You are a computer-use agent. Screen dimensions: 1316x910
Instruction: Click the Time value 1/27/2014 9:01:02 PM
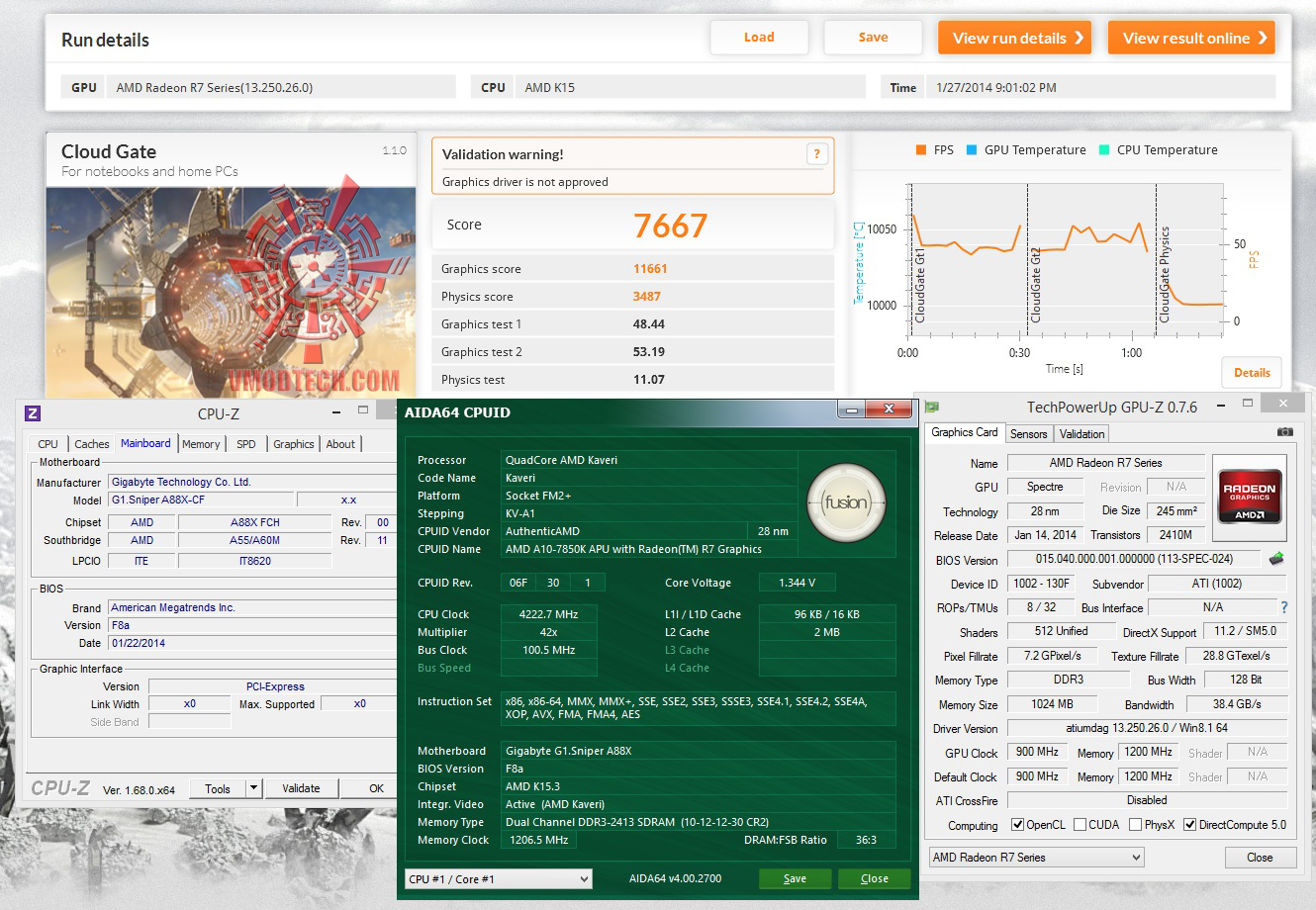click(996, 88)
